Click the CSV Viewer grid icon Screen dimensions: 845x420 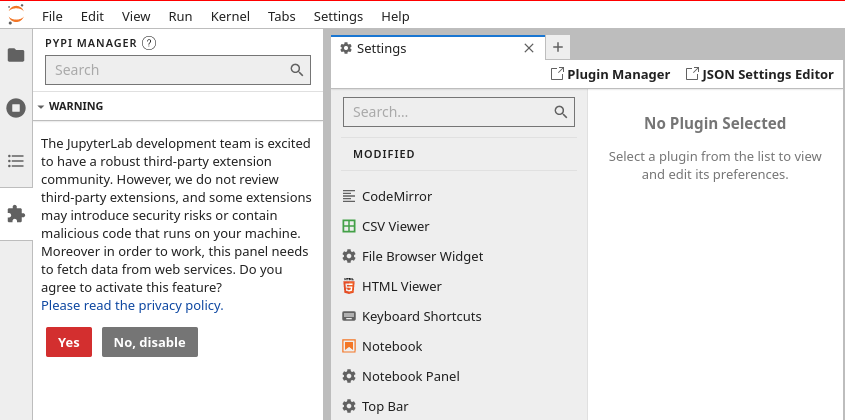(x=349, y=226)
